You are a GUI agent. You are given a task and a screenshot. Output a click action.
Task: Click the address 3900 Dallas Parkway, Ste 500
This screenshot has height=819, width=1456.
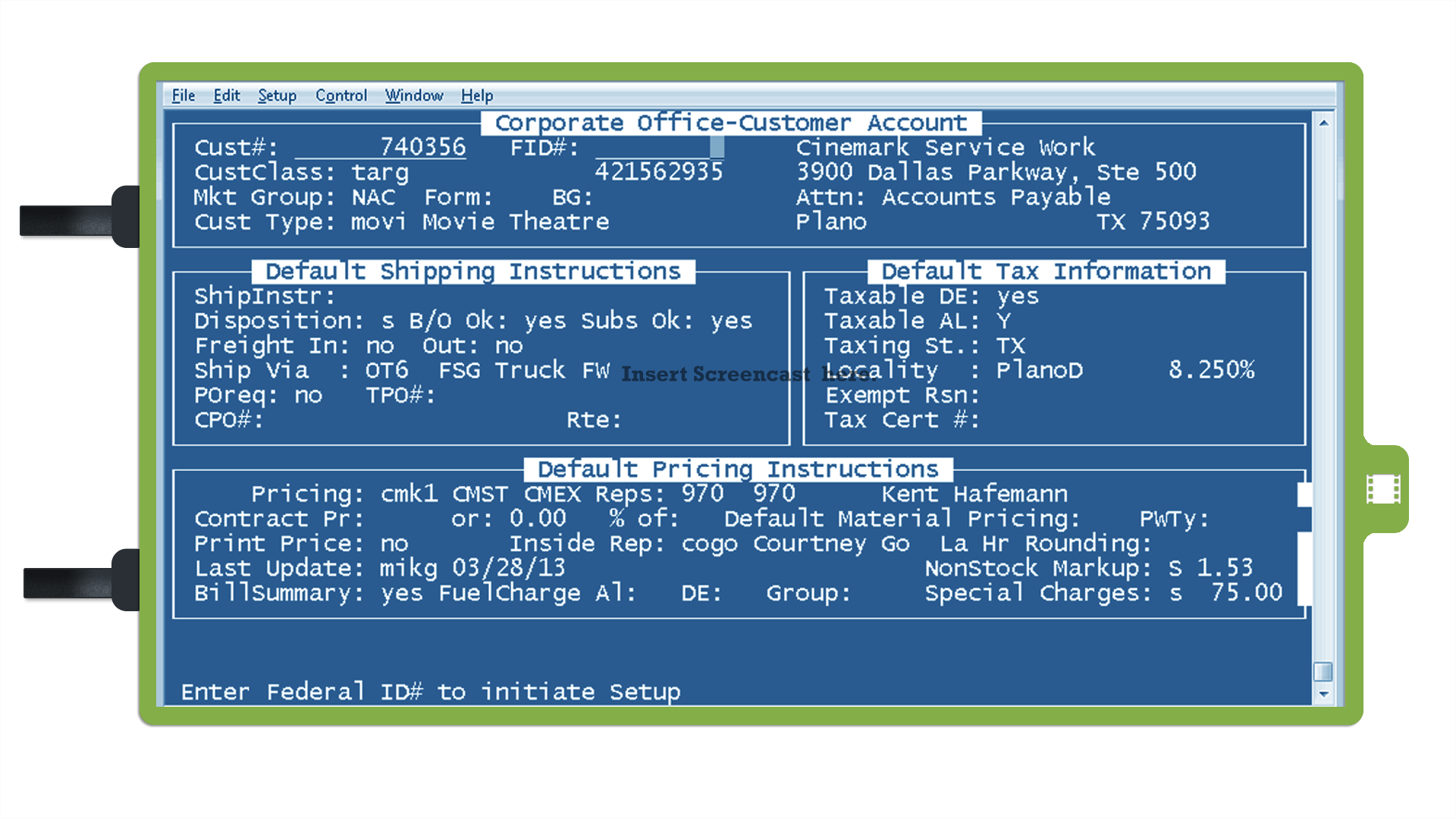tap(996, 172)
